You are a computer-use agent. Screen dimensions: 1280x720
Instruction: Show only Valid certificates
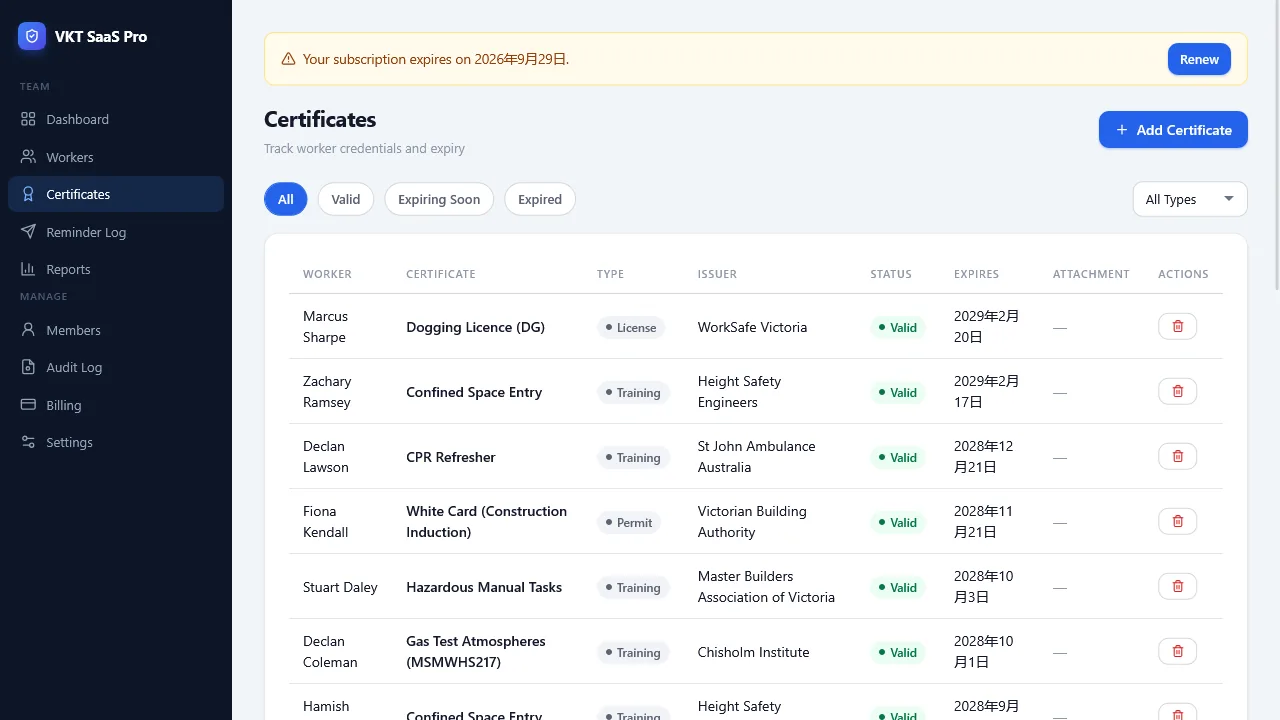tap(346, 199)
